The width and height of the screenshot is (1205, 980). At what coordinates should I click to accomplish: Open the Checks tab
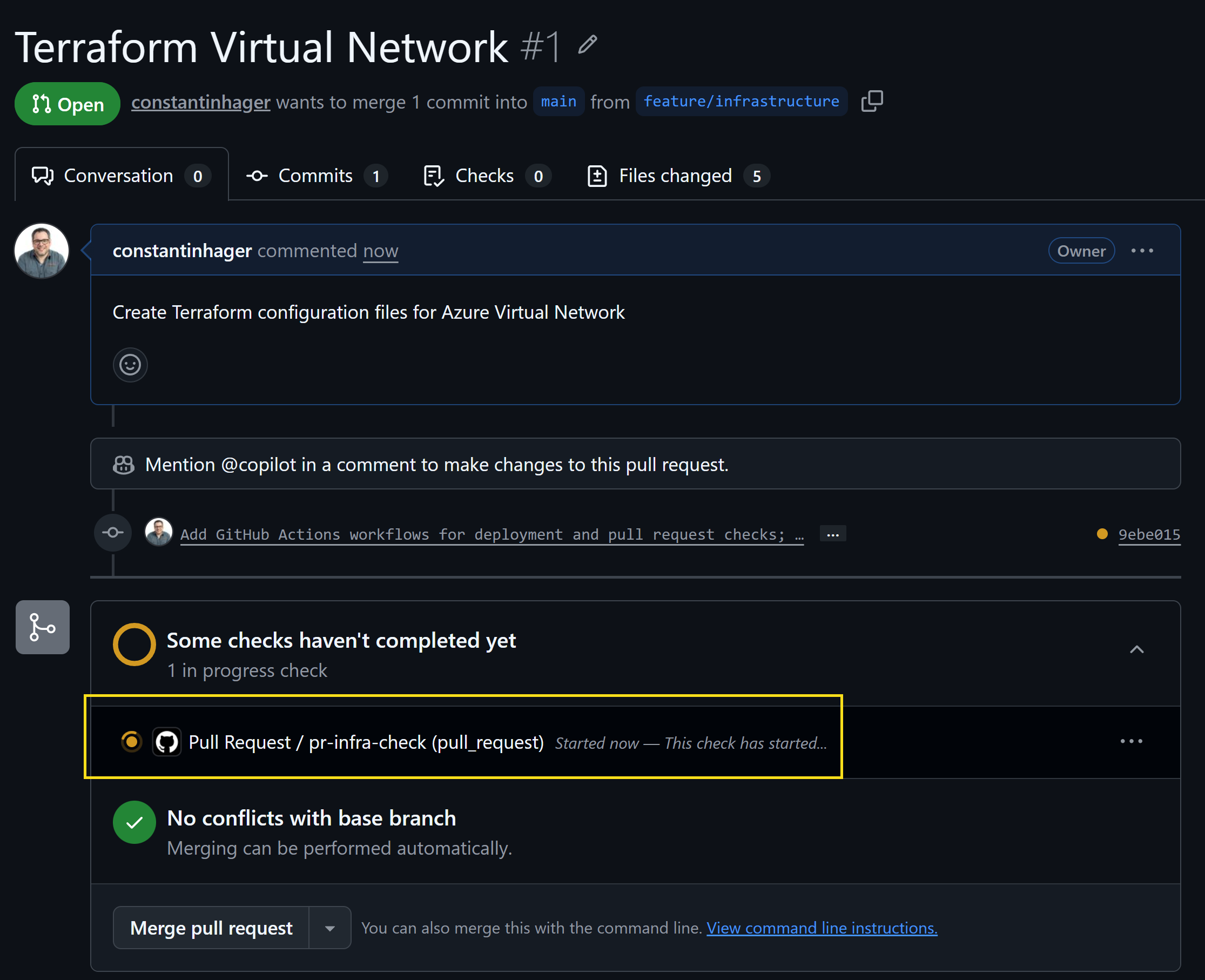(x=487, y=176)
